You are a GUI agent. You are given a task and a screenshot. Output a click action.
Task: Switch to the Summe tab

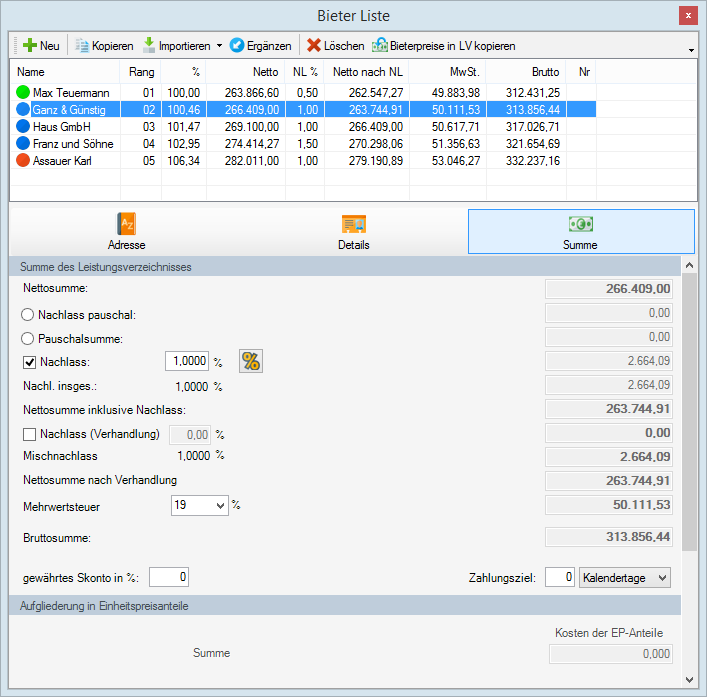pos(581,232)
